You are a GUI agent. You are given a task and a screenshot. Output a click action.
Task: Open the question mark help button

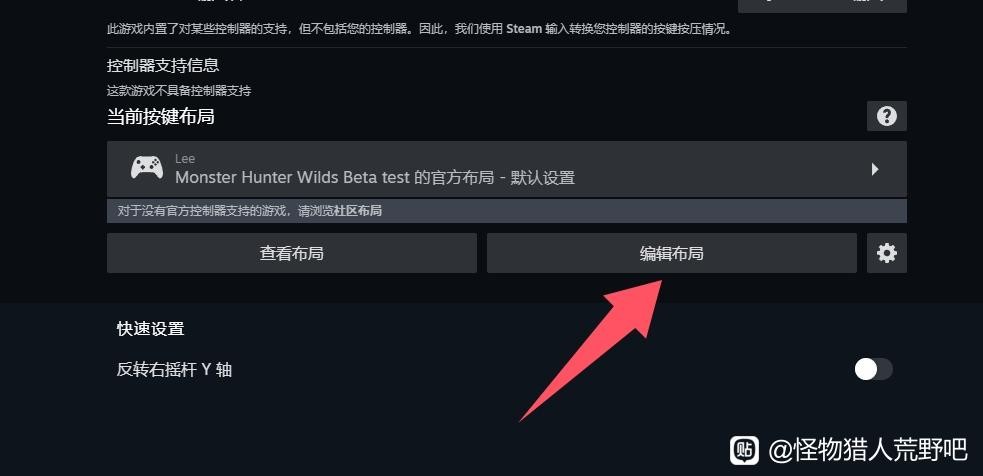click(886, 116)
